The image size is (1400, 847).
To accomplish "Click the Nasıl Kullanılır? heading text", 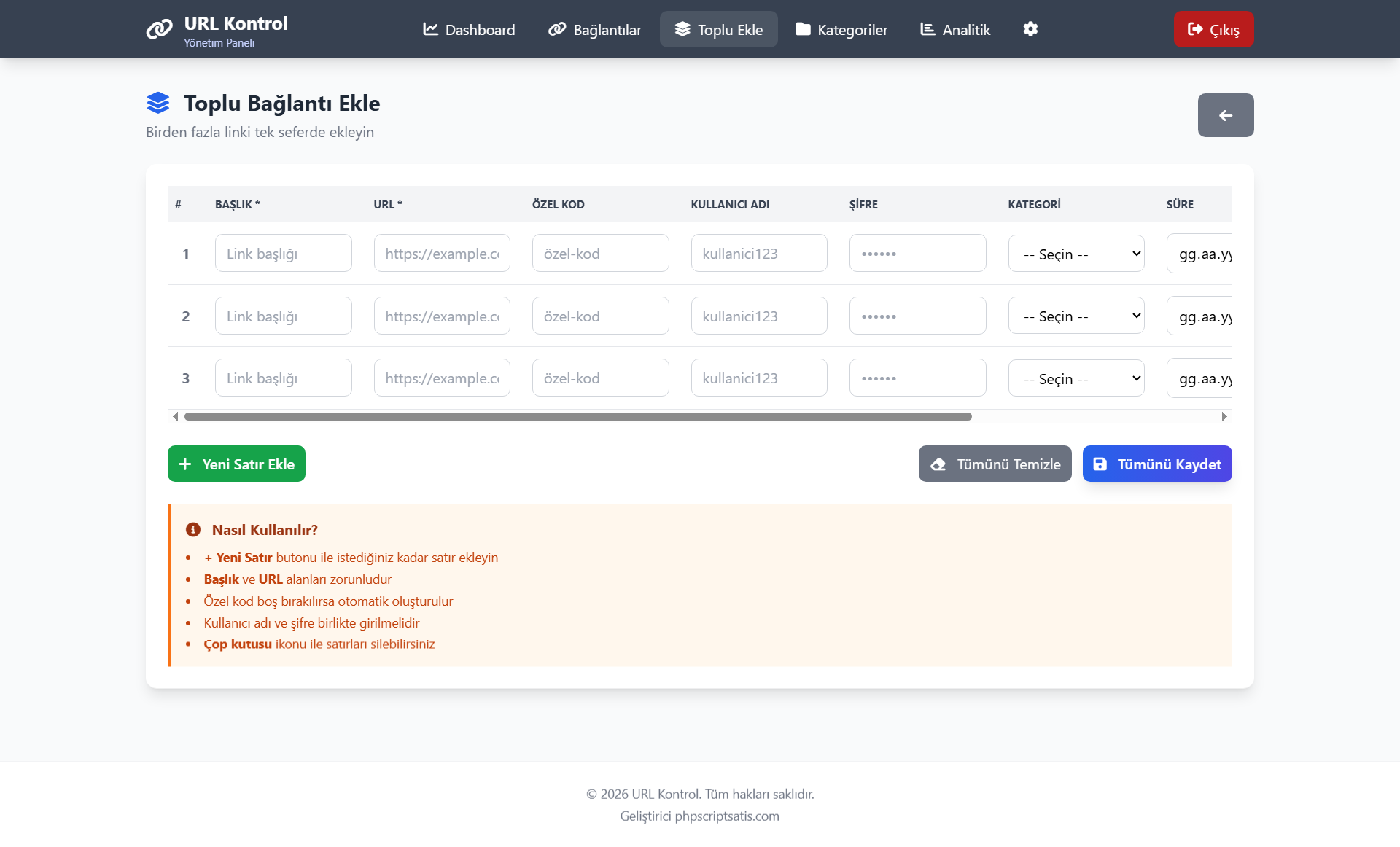I will point(265,530).
